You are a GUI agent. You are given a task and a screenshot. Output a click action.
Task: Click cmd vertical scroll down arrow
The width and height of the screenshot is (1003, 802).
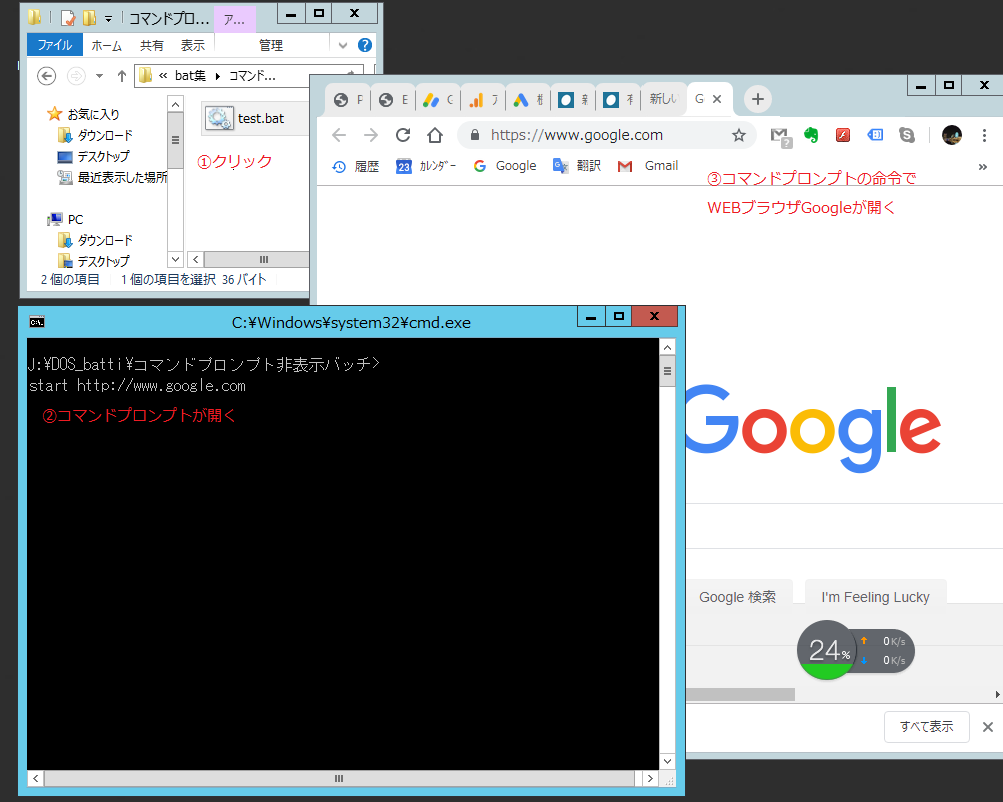pos(667,761)
